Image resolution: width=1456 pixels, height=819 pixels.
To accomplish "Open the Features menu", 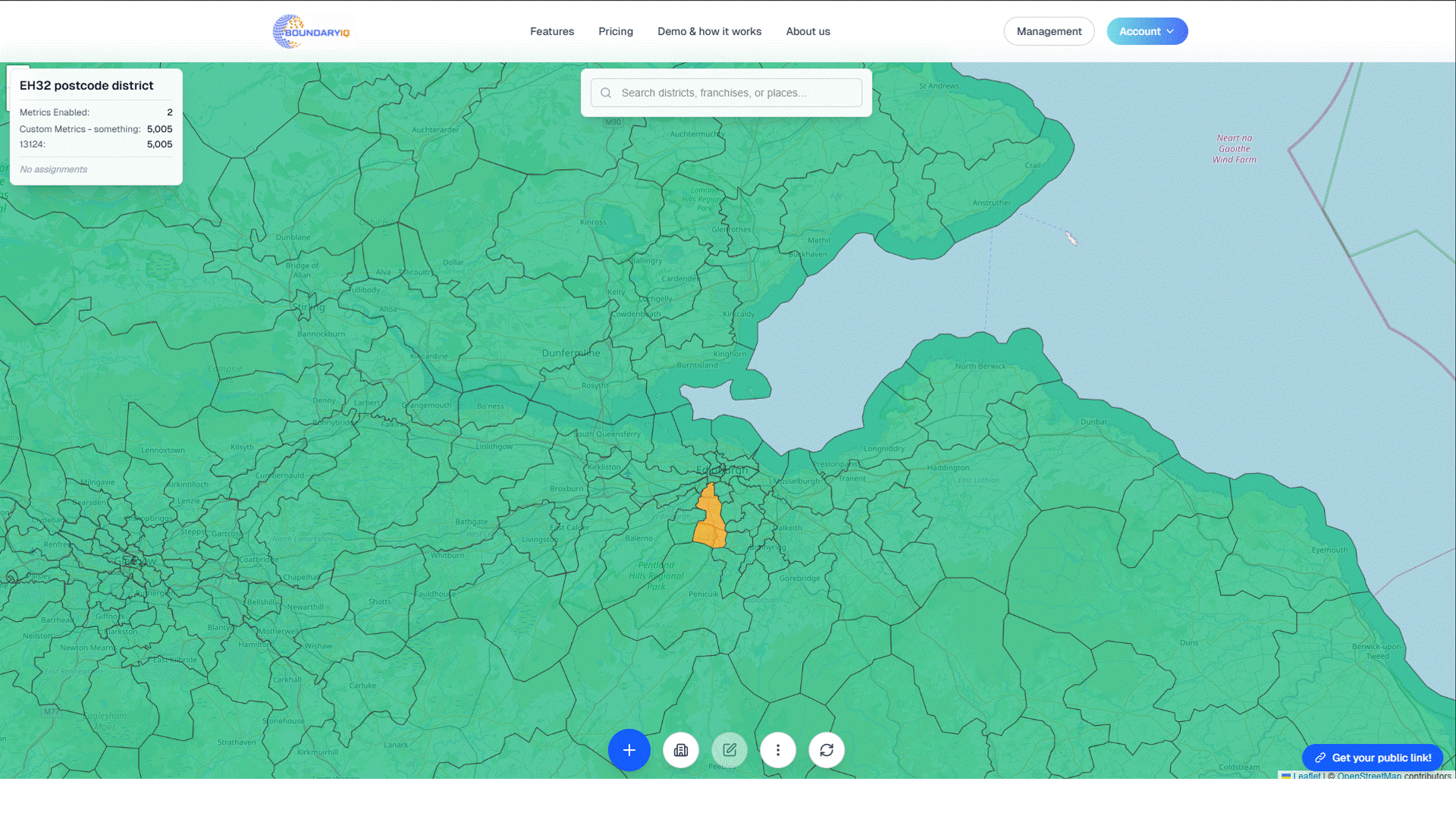I will 551,31.
